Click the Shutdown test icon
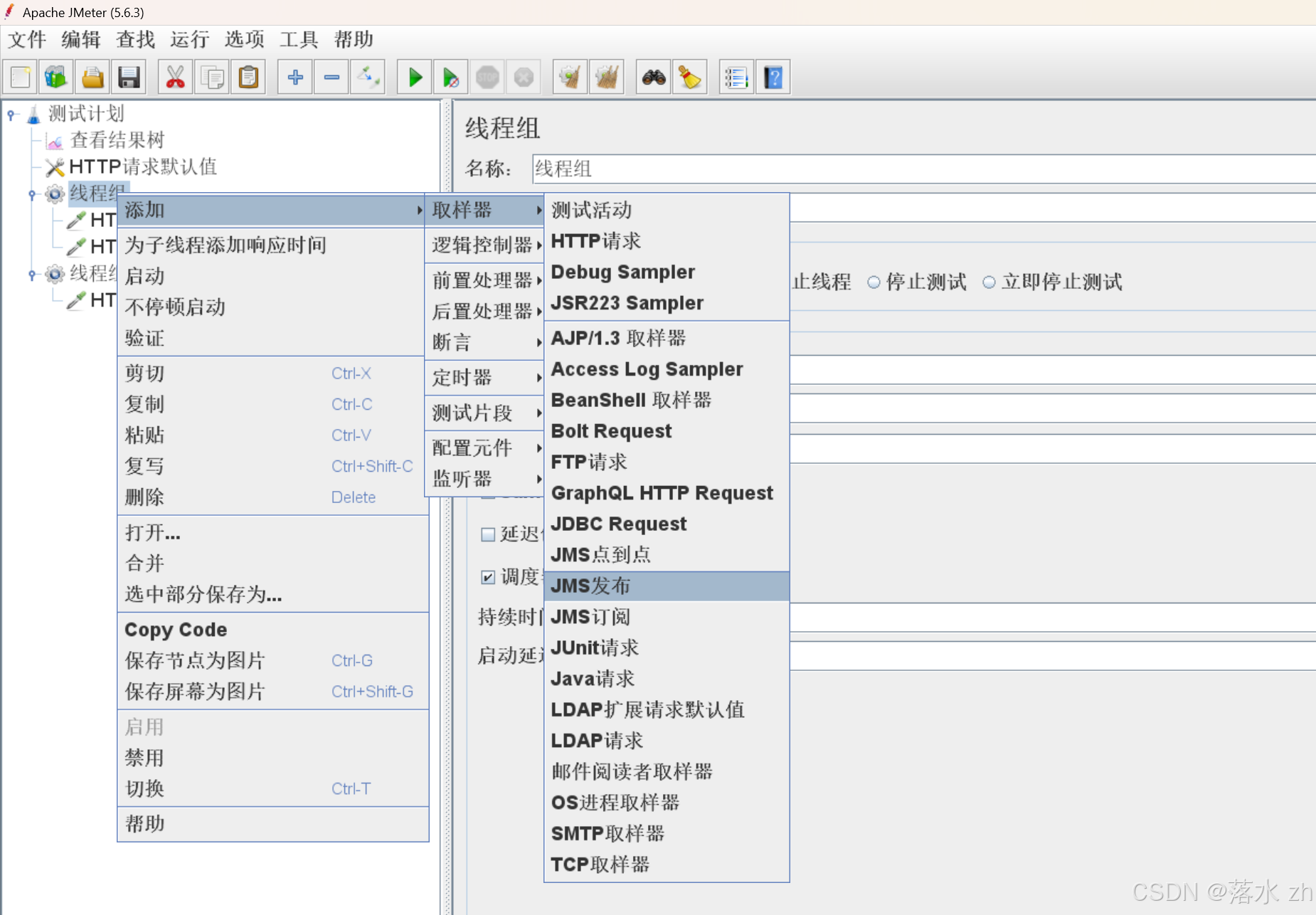 pyautogui.click(x=524, y=77)
